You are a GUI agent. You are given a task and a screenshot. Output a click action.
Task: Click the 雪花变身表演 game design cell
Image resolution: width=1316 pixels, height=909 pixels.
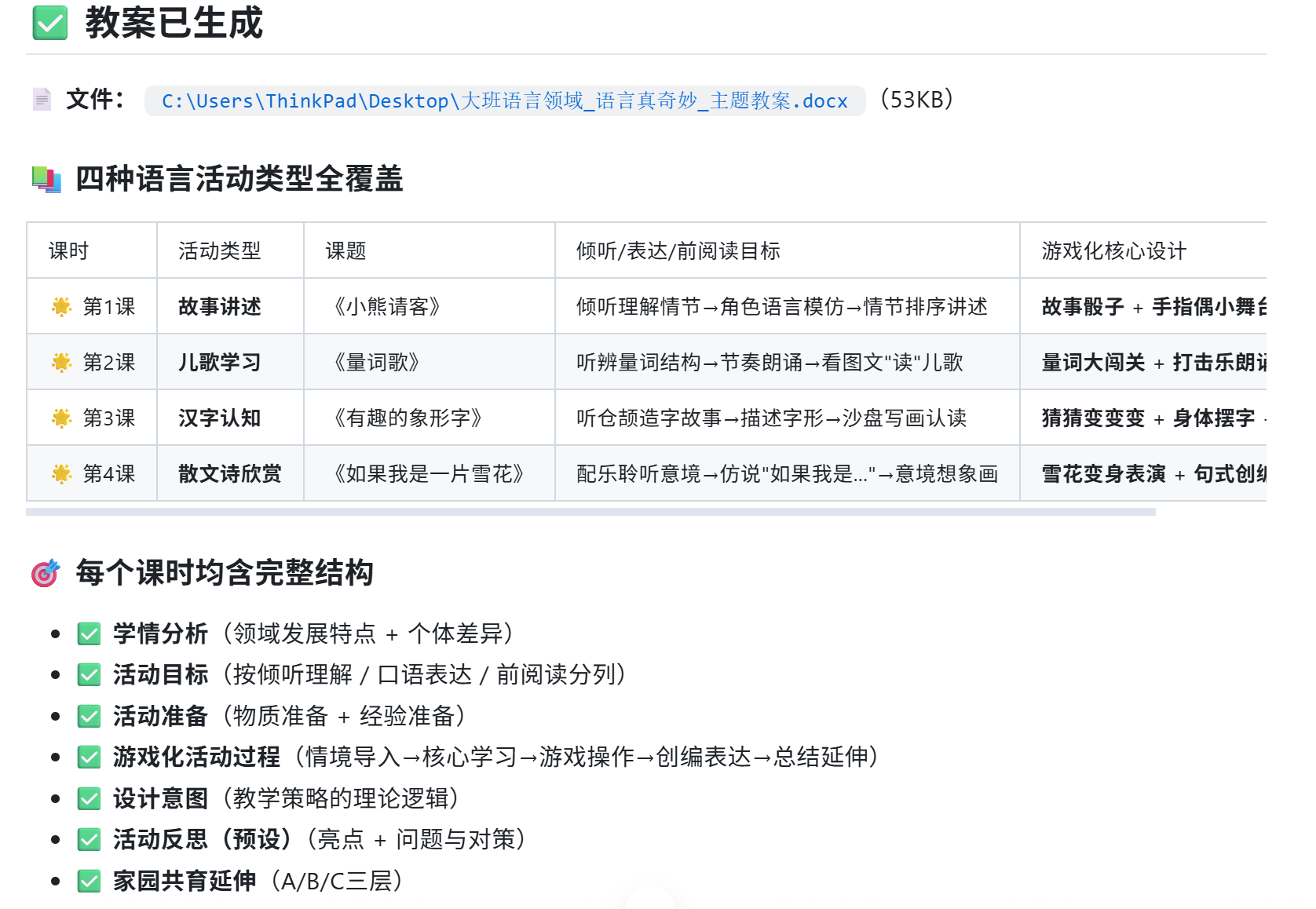[1143, 473]
